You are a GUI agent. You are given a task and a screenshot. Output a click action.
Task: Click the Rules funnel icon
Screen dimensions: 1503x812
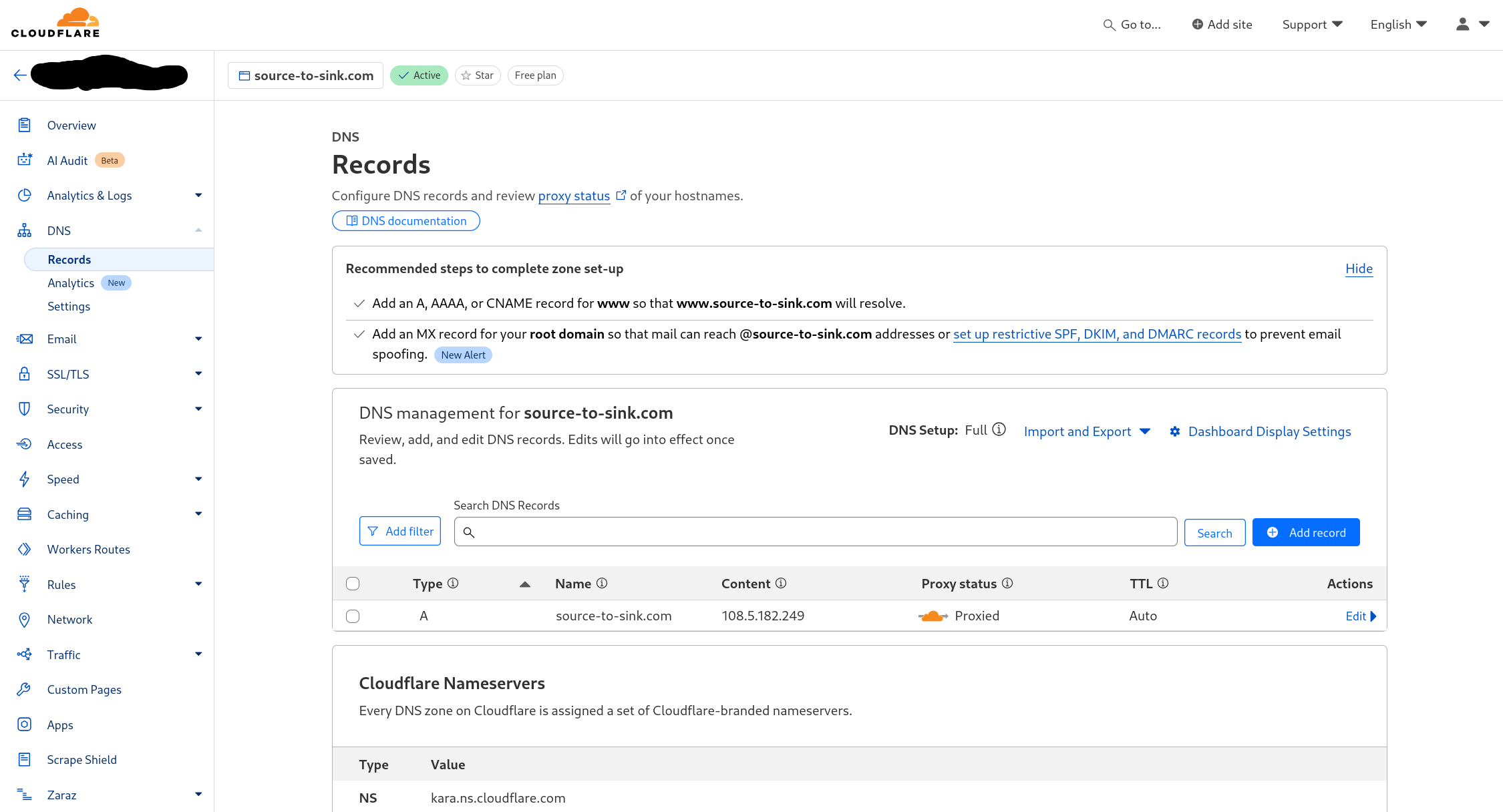click(x=25, y=584)
